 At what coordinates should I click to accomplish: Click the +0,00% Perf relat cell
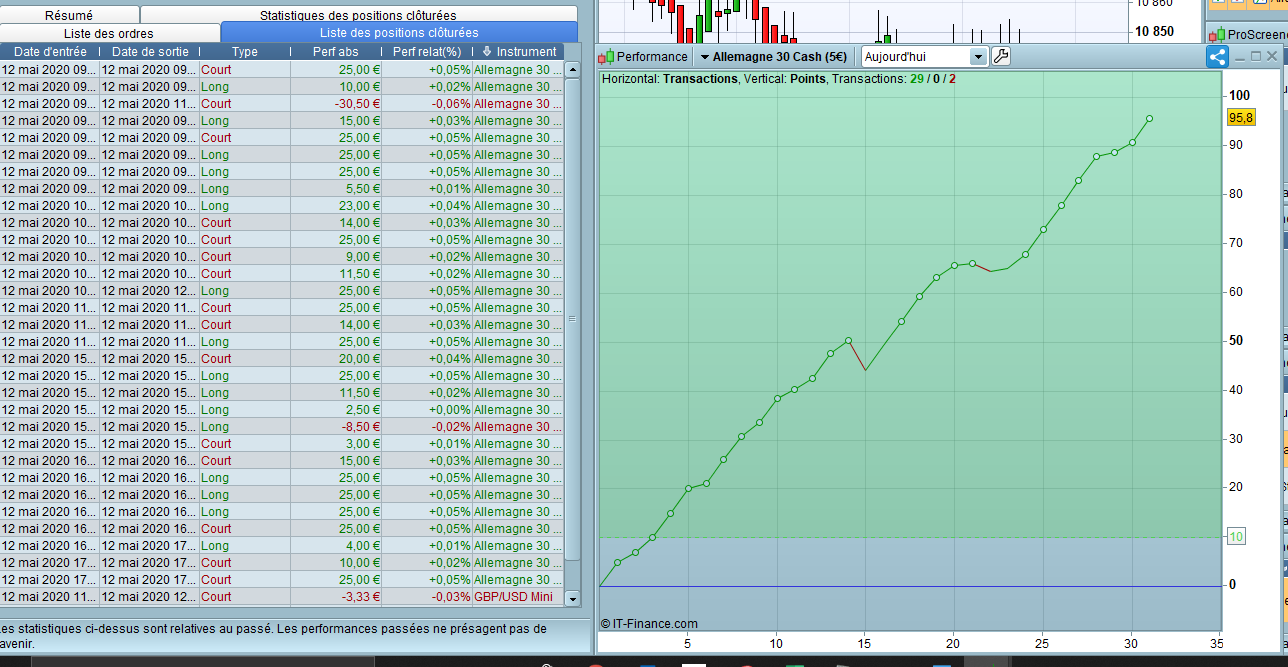point(427,410)
